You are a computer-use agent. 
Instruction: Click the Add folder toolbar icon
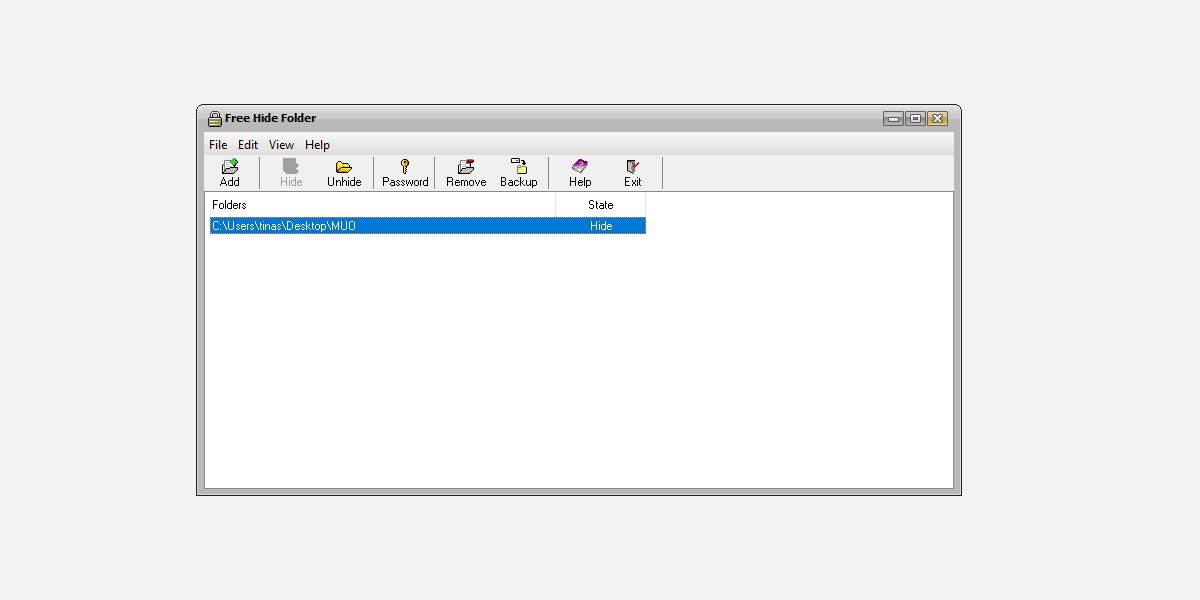(230, 166)
